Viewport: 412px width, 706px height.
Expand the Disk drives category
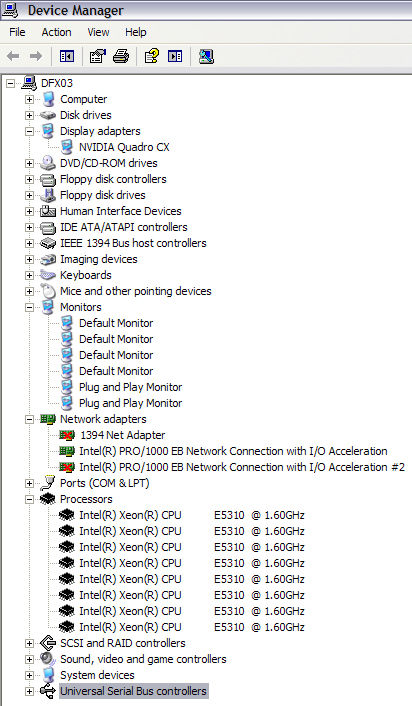pos(29,115)
